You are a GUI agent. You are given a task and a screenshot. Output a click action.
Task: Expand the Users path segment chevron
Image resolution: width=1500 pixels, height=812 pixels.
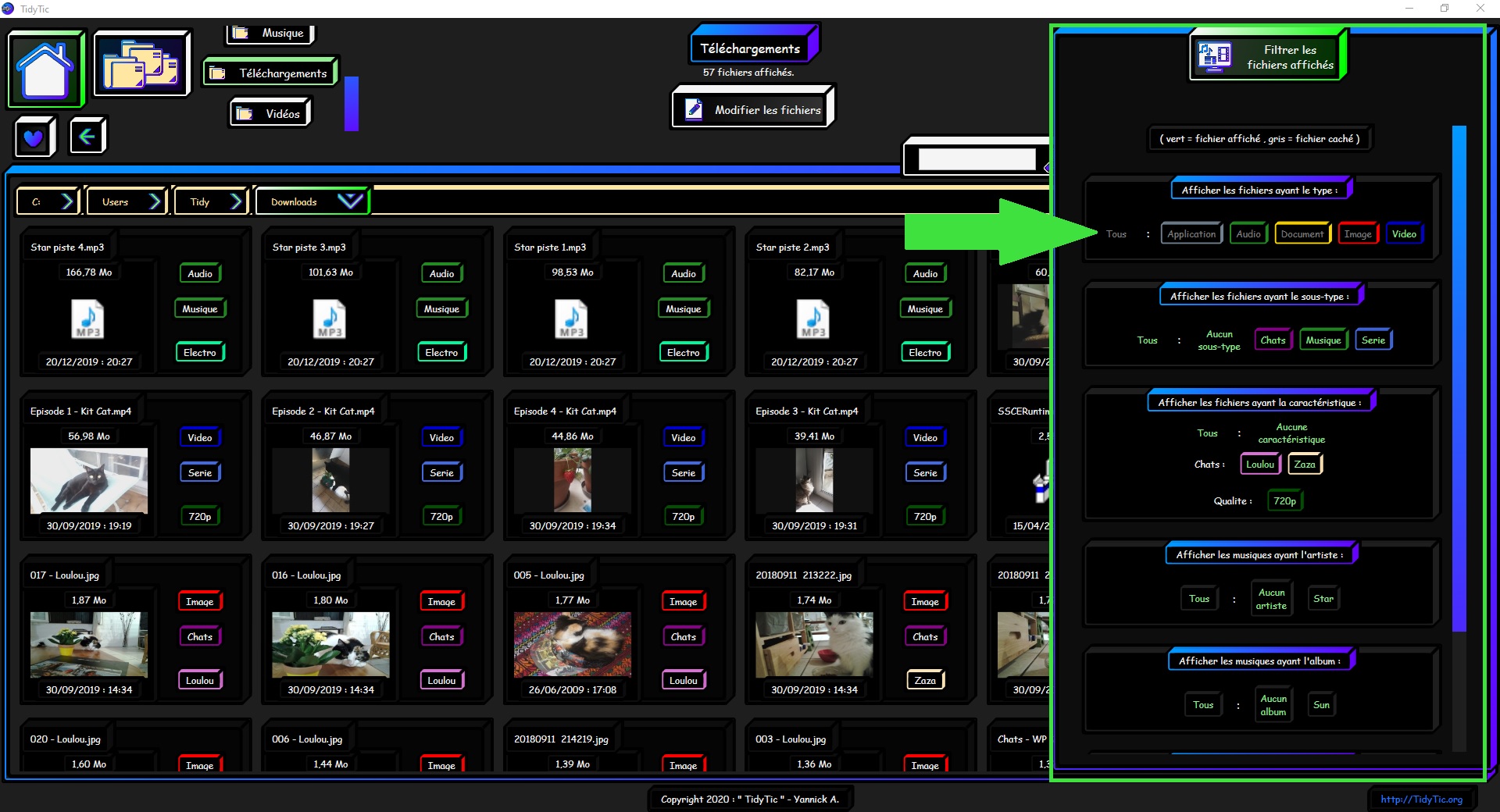tap(155, 201)
